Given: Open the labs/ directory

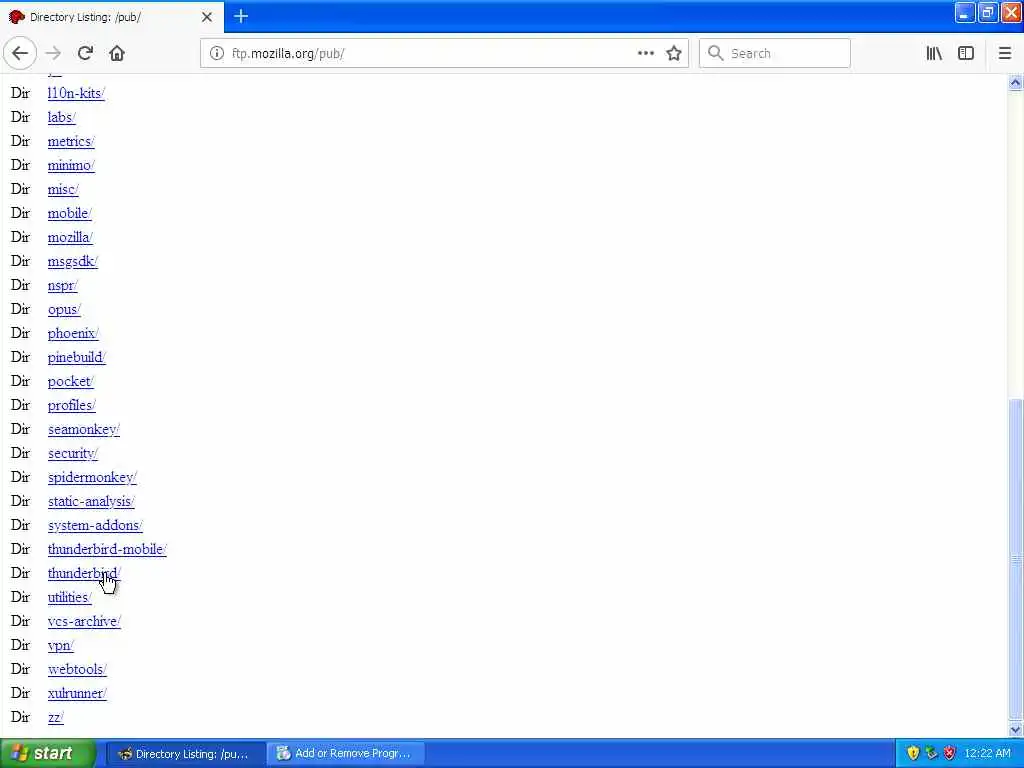Looking at the screenshot, I should click(61, 118).
